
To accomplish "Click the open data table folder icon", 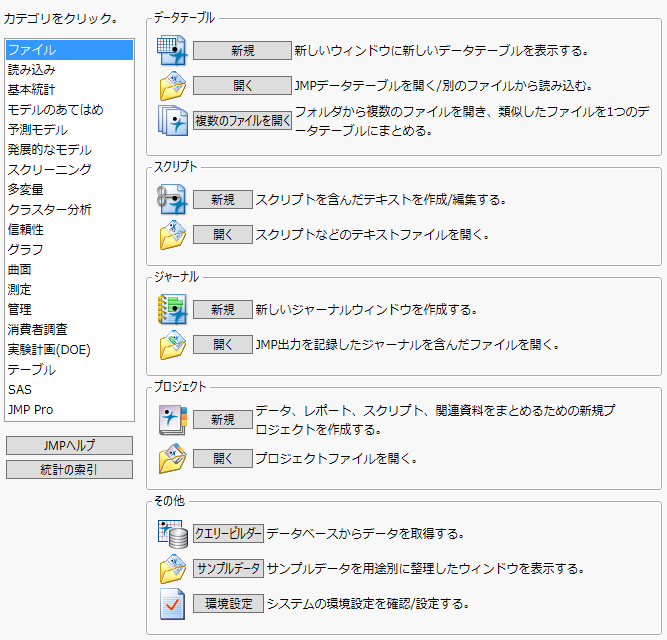I will tap(172, 85).
